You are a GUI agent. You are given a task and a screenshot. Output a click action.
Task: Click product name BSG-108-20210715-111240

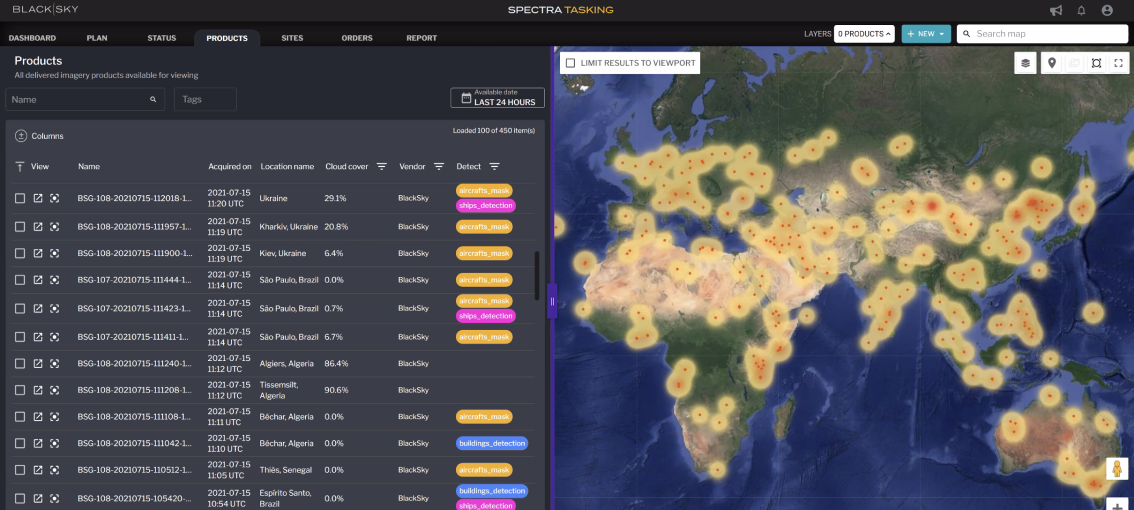point(135,363)
